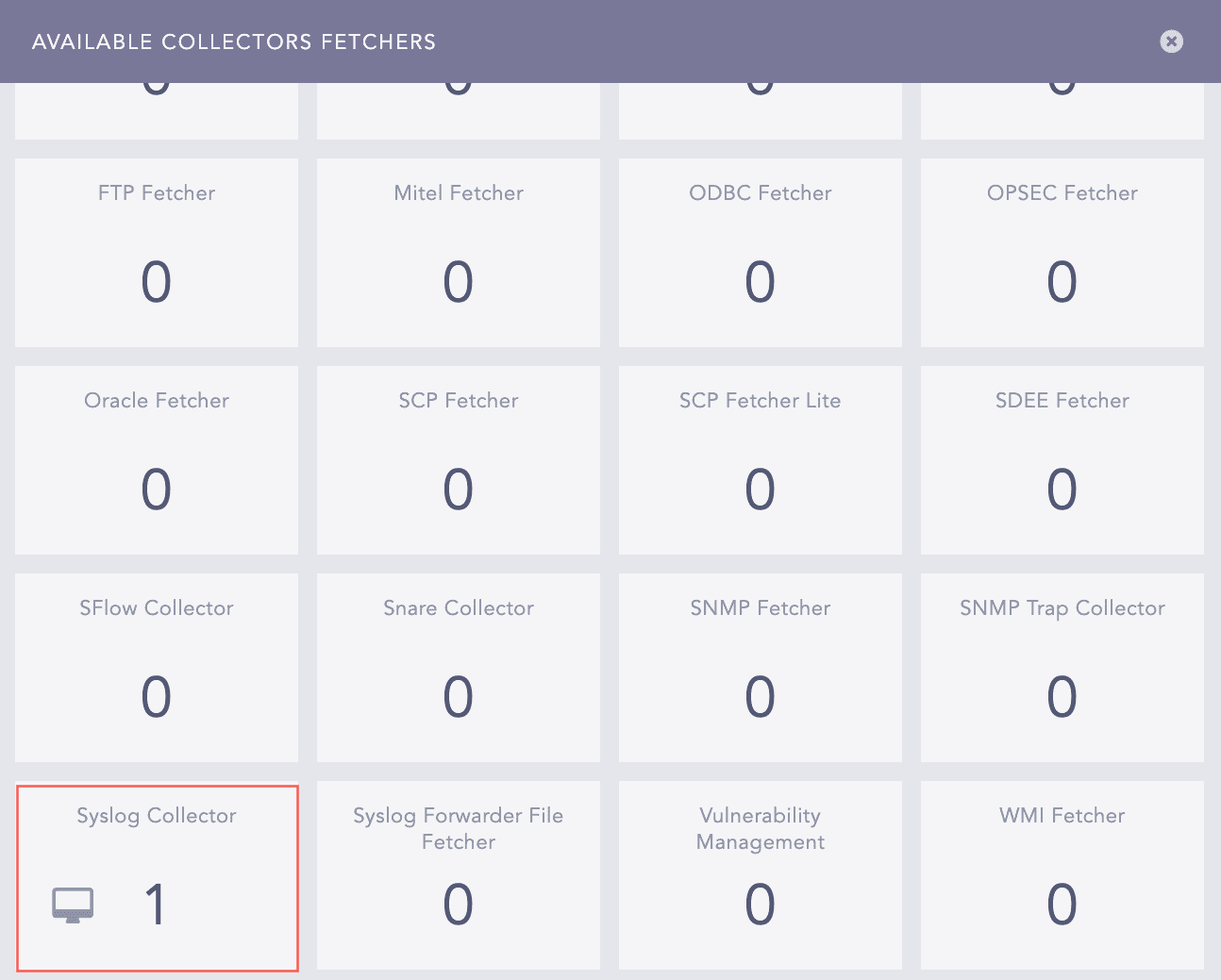
Task: Open the FTP Fetcher tile
Action: 157,252
